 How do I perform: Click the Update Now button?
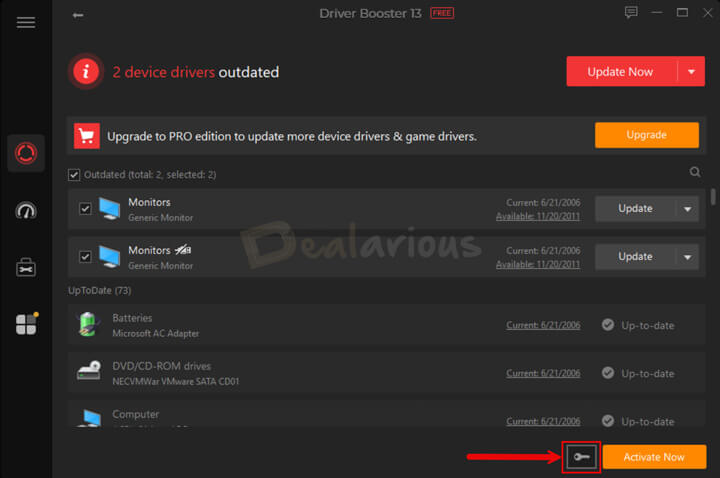pos(622,72)
